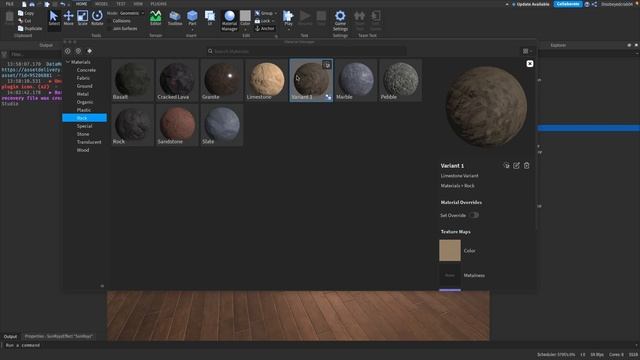Select the Concrete category

pos(86,70)
